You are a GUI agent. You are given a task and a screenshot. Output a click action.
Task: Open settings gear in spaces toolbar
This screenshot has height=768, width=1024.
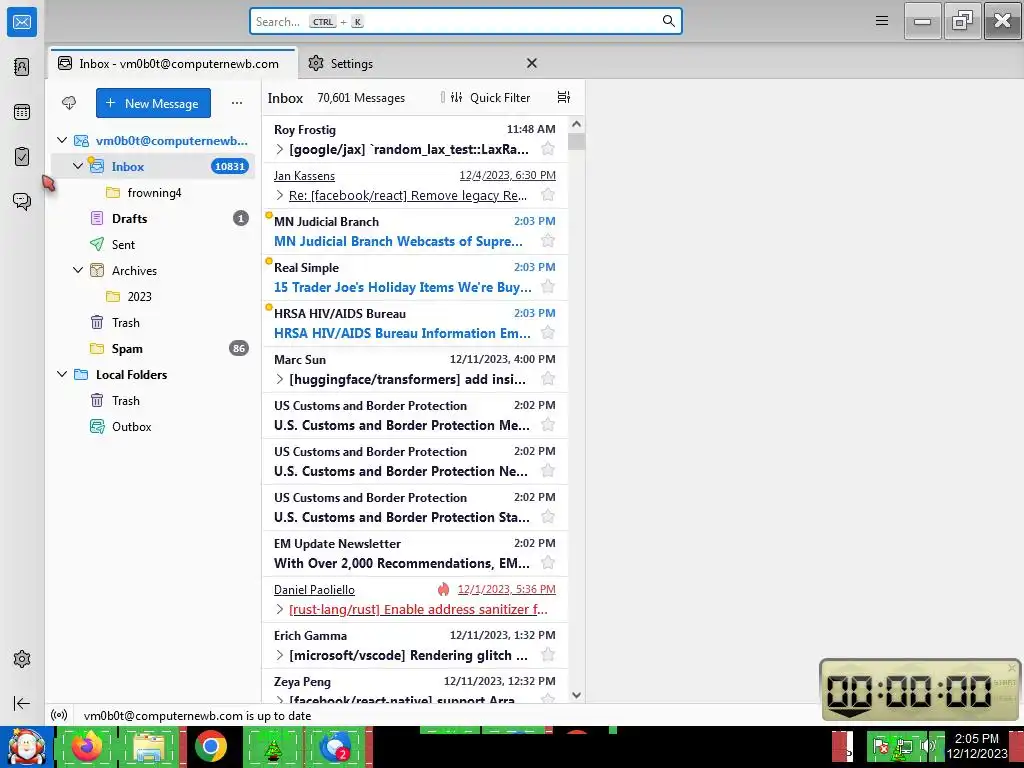pyautogui.click(x=22, y=659)
